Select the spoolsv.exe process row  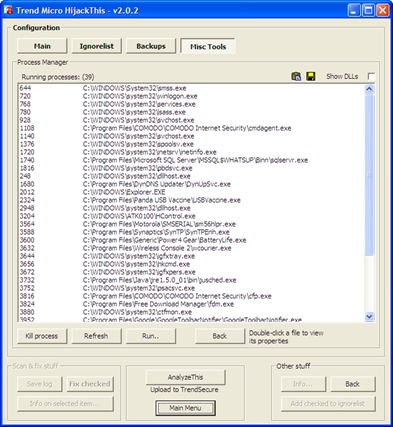pos(192,144)
